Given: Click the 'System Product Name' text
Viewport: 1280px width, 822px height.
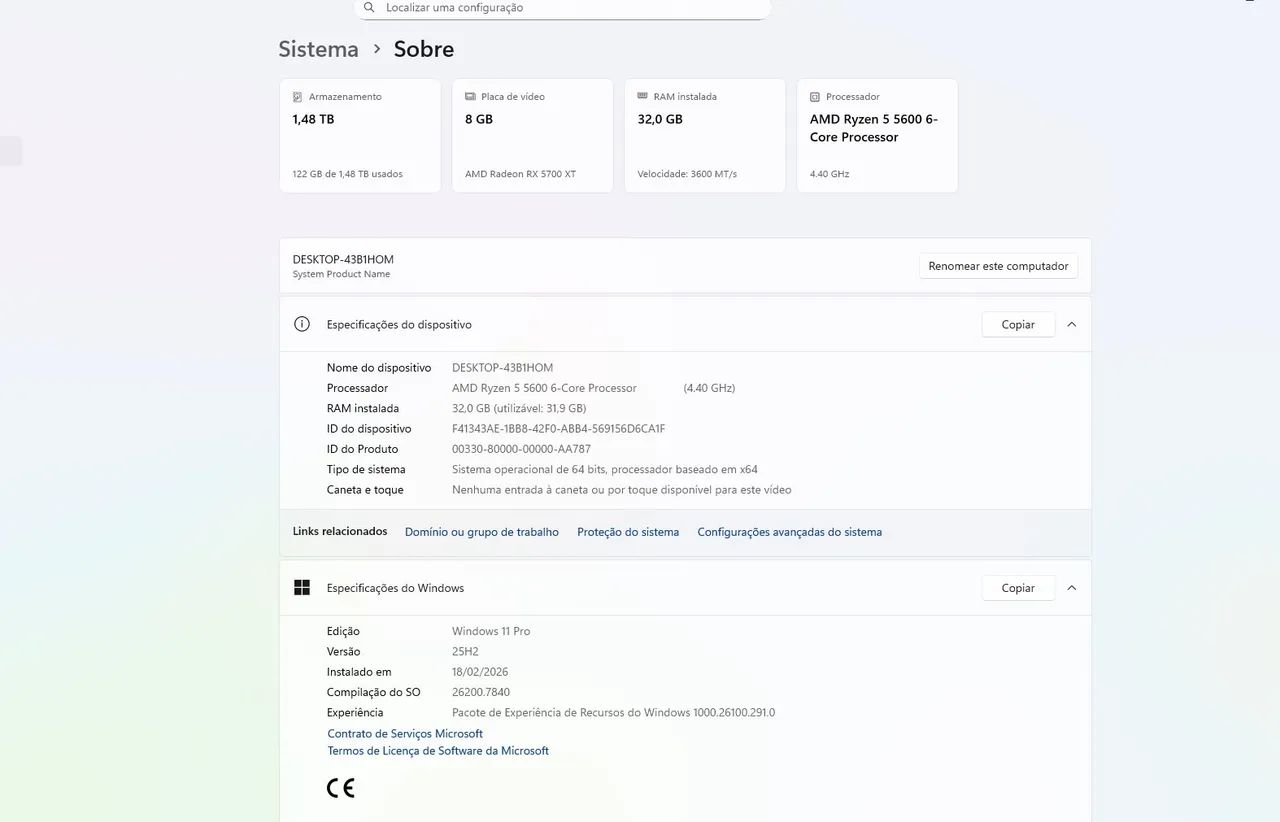Looking at the screenshot, I should [341, 274].
